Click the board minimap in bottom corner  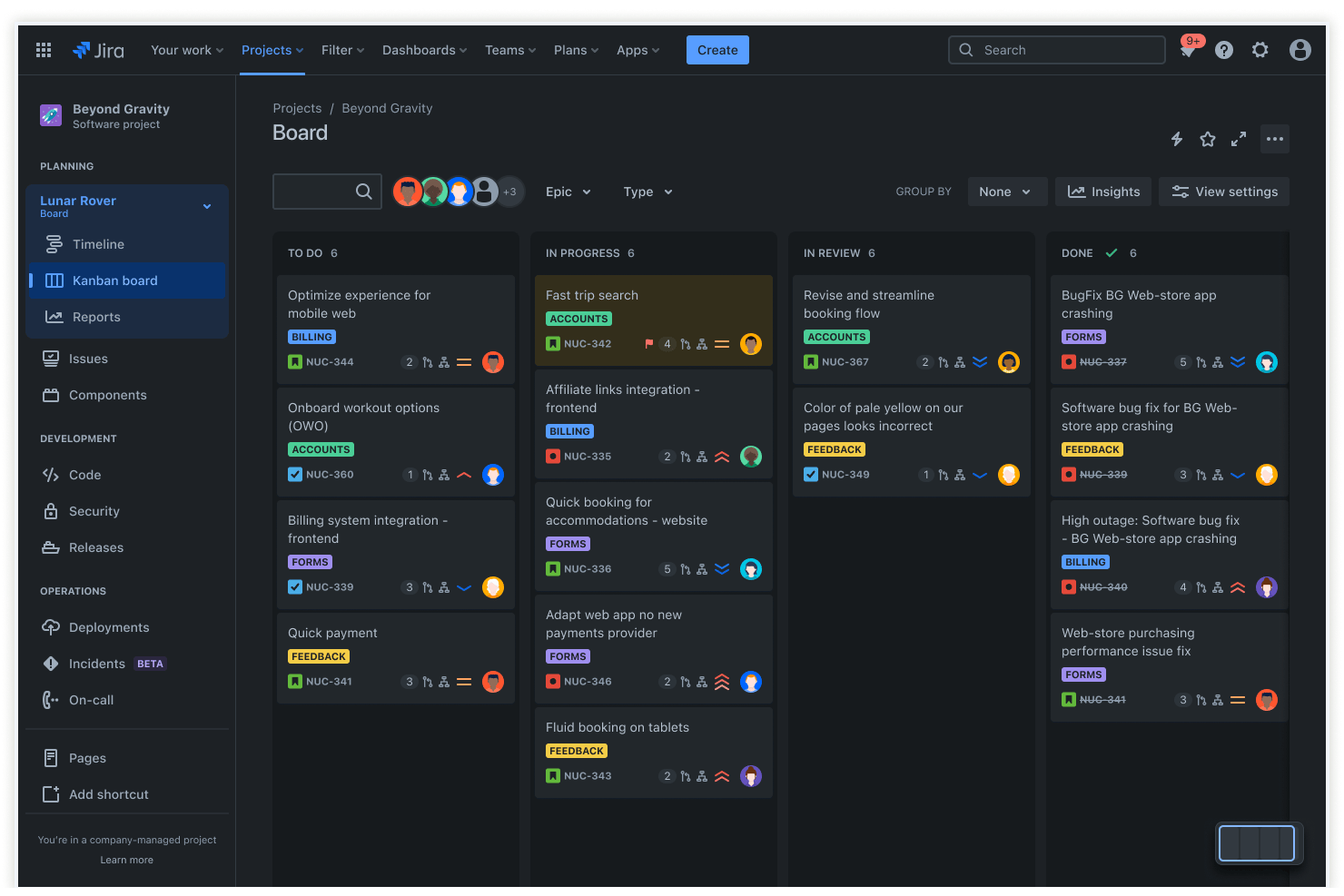[x=1257, y=843]
